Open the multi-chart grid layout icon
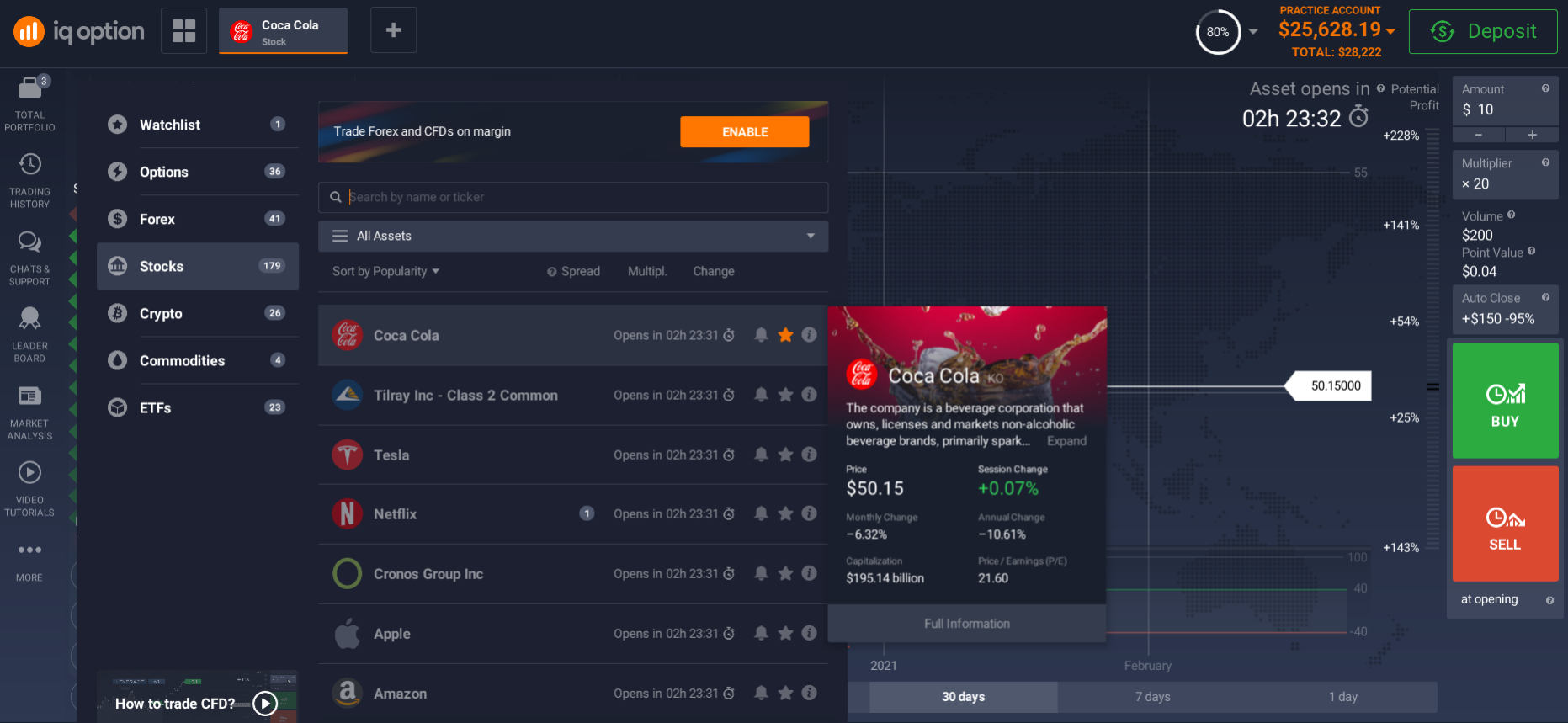1568x723 pixels. click(x=183, y=30)
